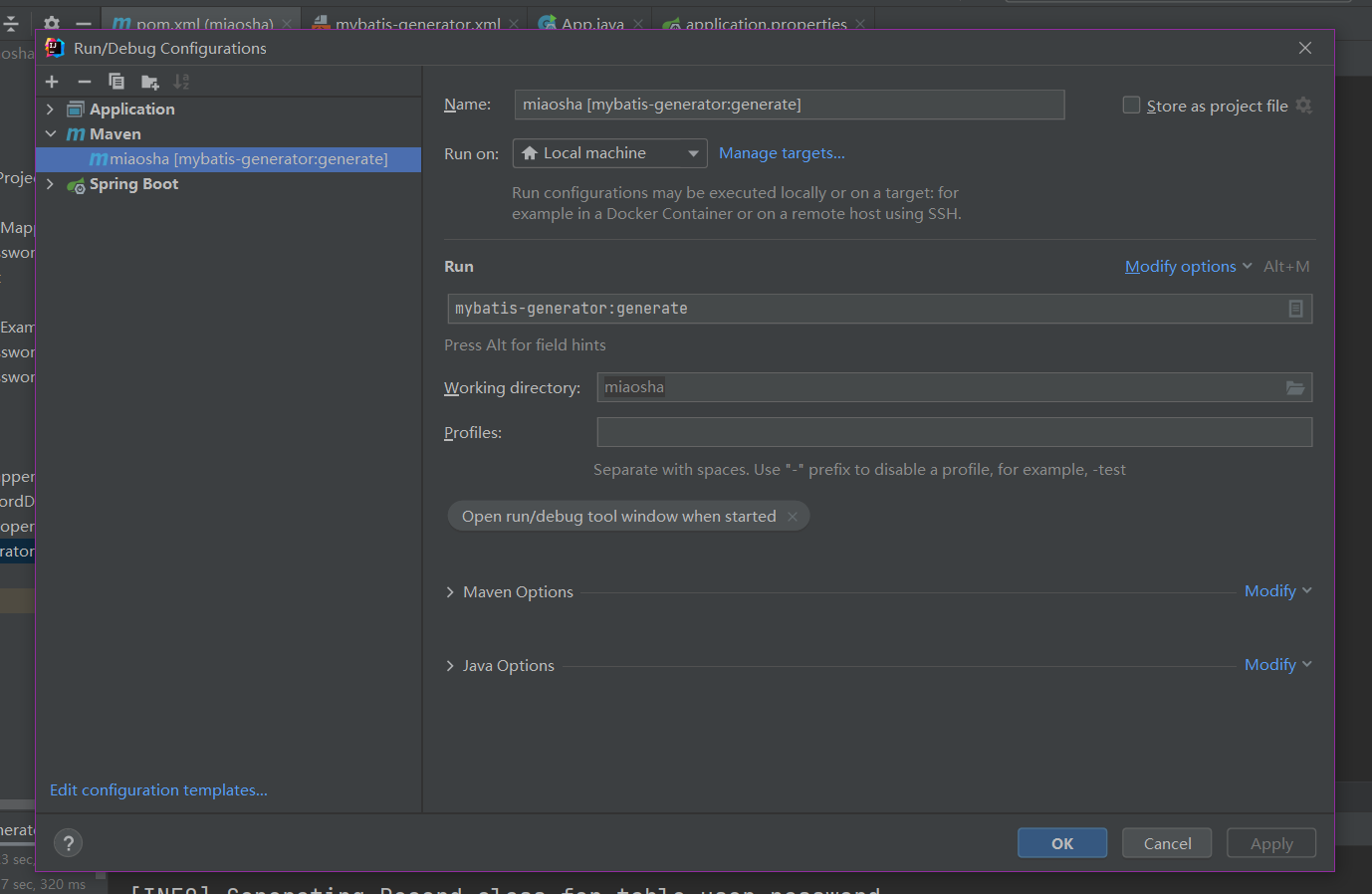
Task: Open the working directory folder browser
Action: (1294, 388)
